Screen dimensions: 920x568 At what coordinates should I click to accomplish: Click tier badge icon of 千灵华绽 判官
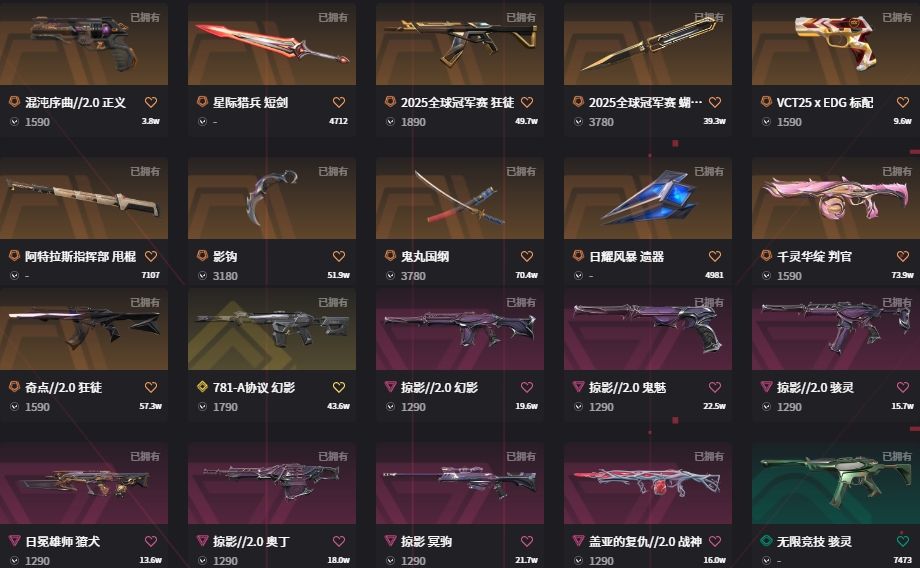[766, 256]
